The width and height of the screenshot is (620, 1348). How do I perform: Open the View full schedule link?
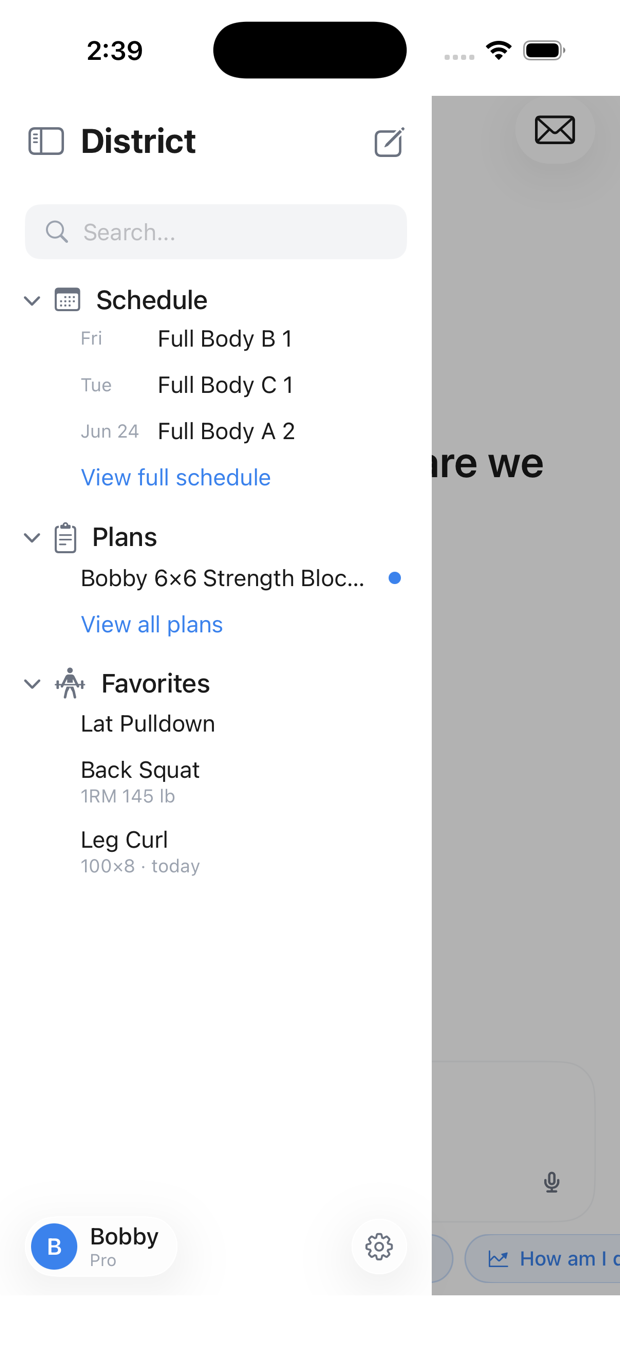(176, 477)
